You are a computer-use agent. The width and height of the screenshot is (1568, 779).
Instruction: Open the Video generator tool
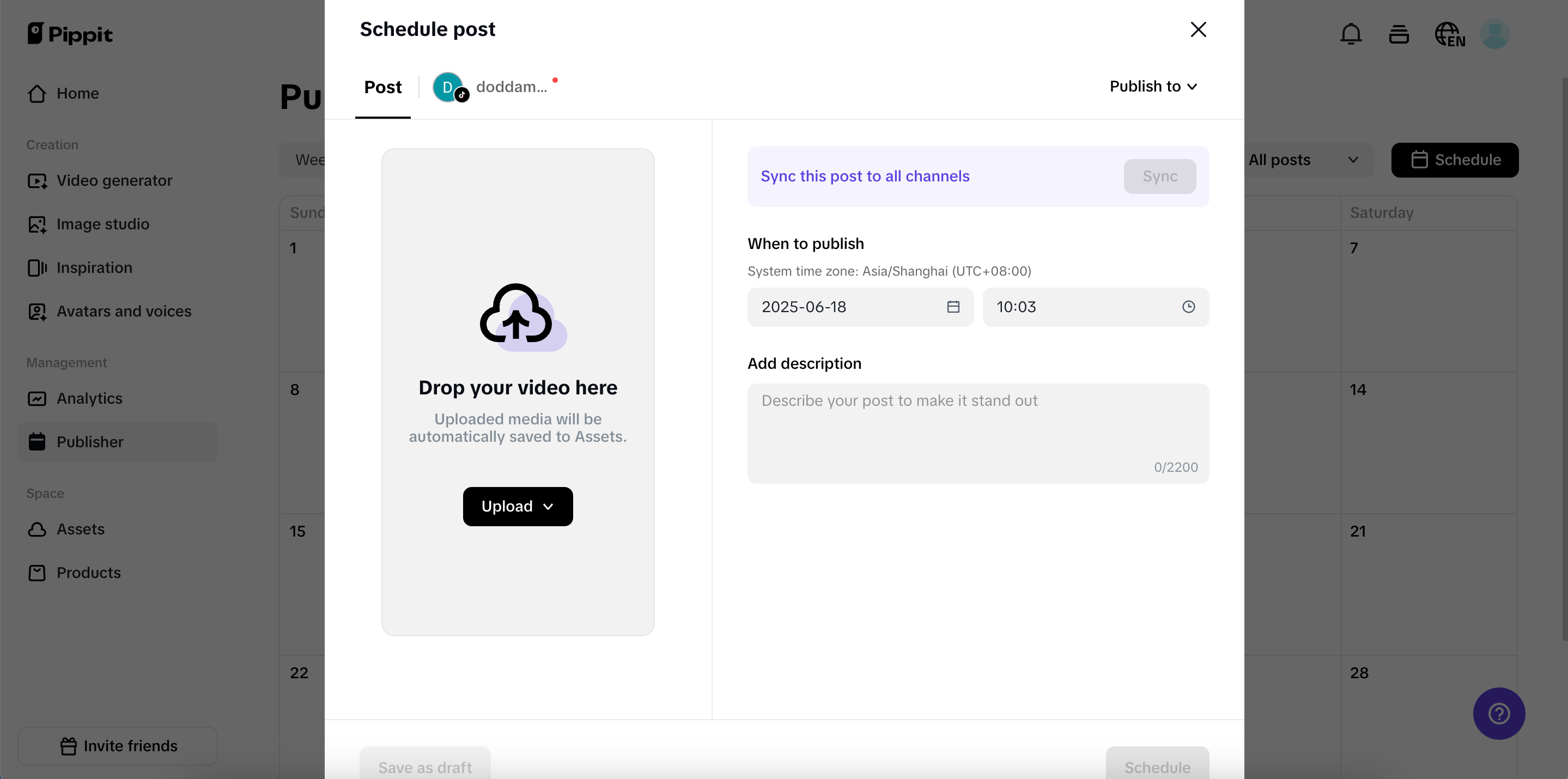[x=114, y=180]
